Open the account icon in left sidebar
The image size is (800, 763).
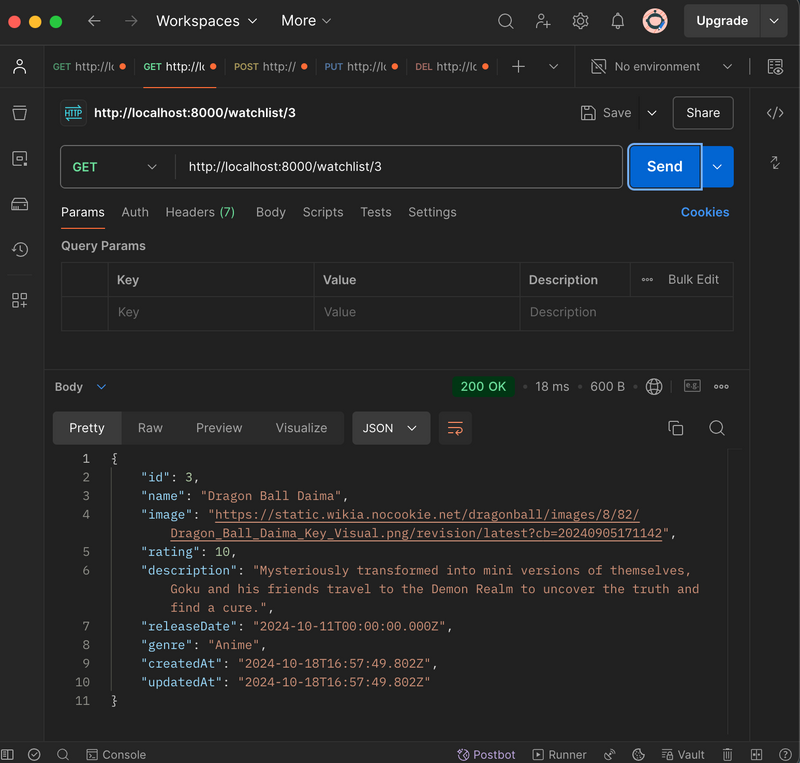[x=19, y=66]
